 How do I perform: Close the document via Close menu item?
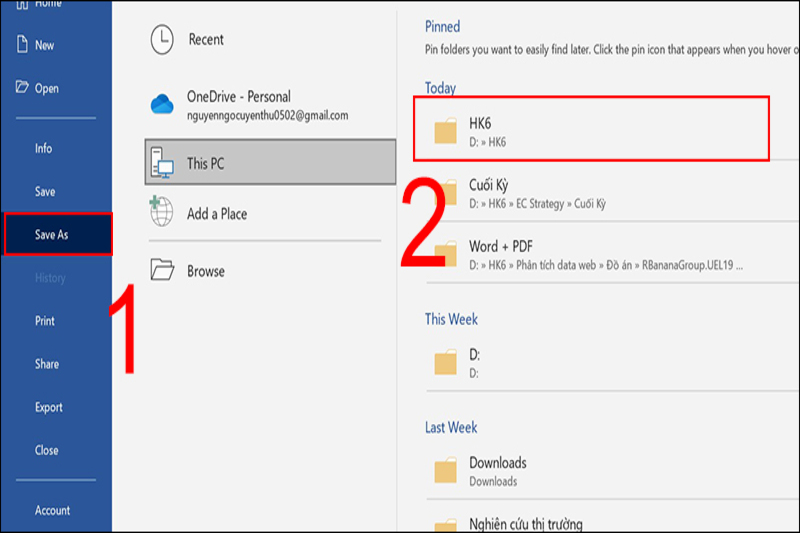point(47,450)
